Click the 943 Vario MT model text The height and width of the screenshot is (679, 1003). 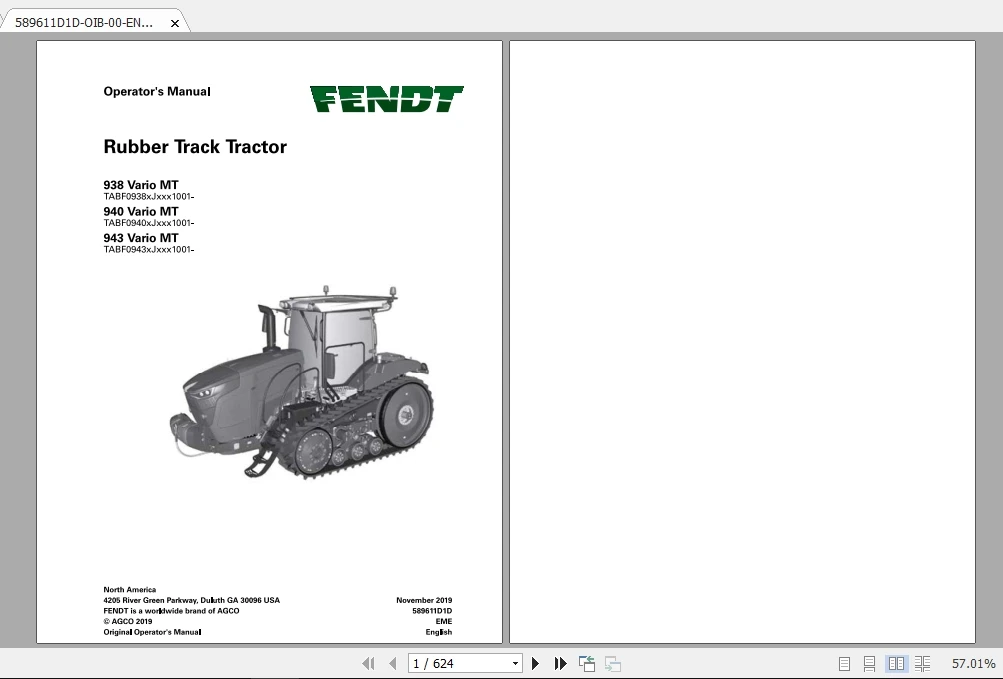click(x=141, y=237)
